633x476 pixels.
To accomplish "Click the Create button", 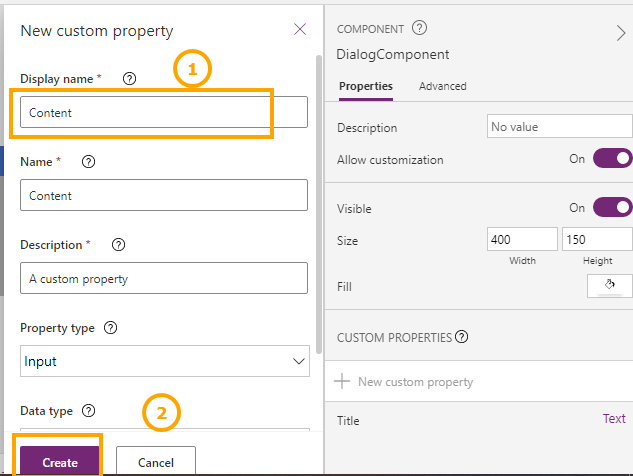I will coord(60,462).
